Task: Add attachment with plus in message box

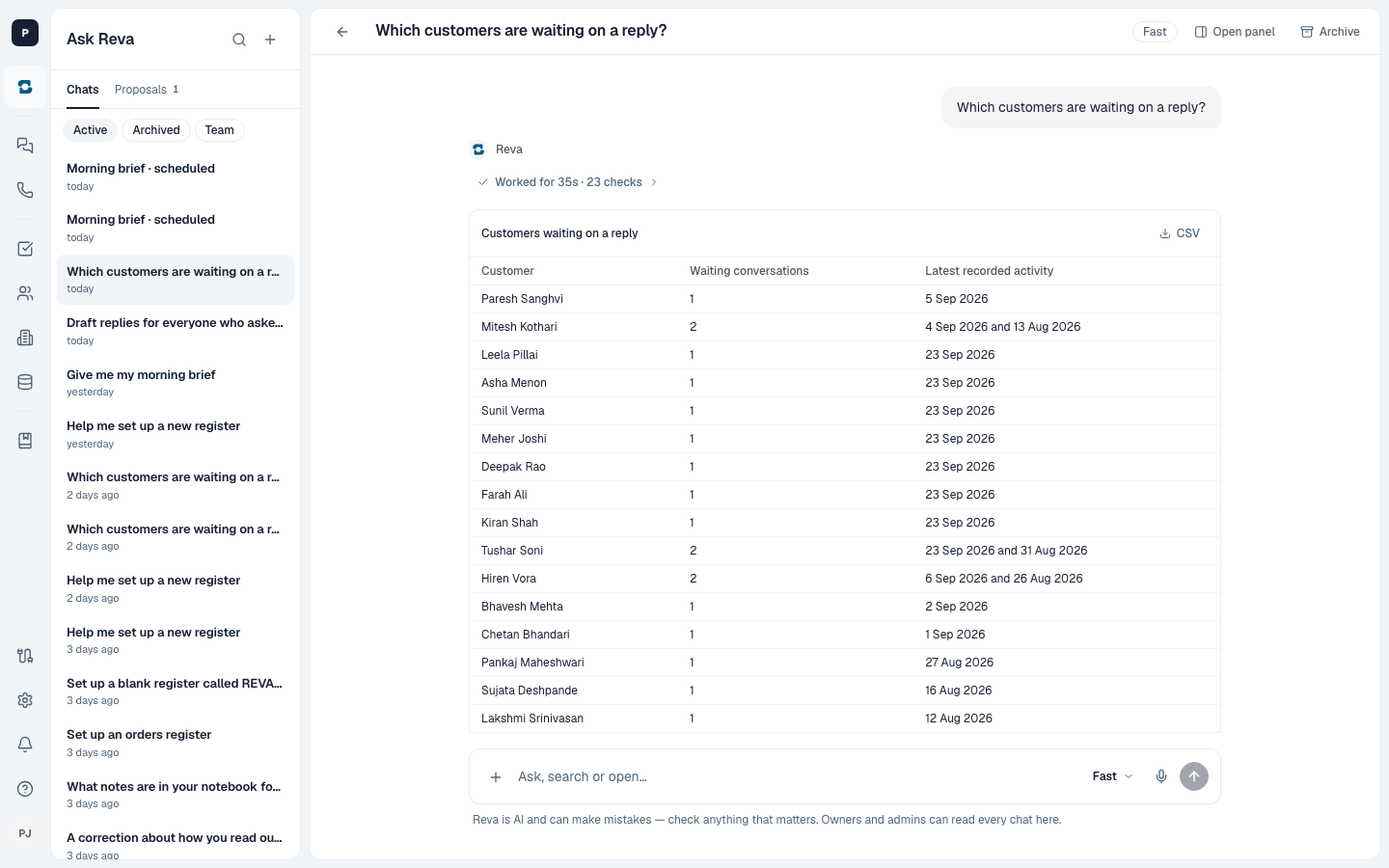Action: click(x=496, y=776)
